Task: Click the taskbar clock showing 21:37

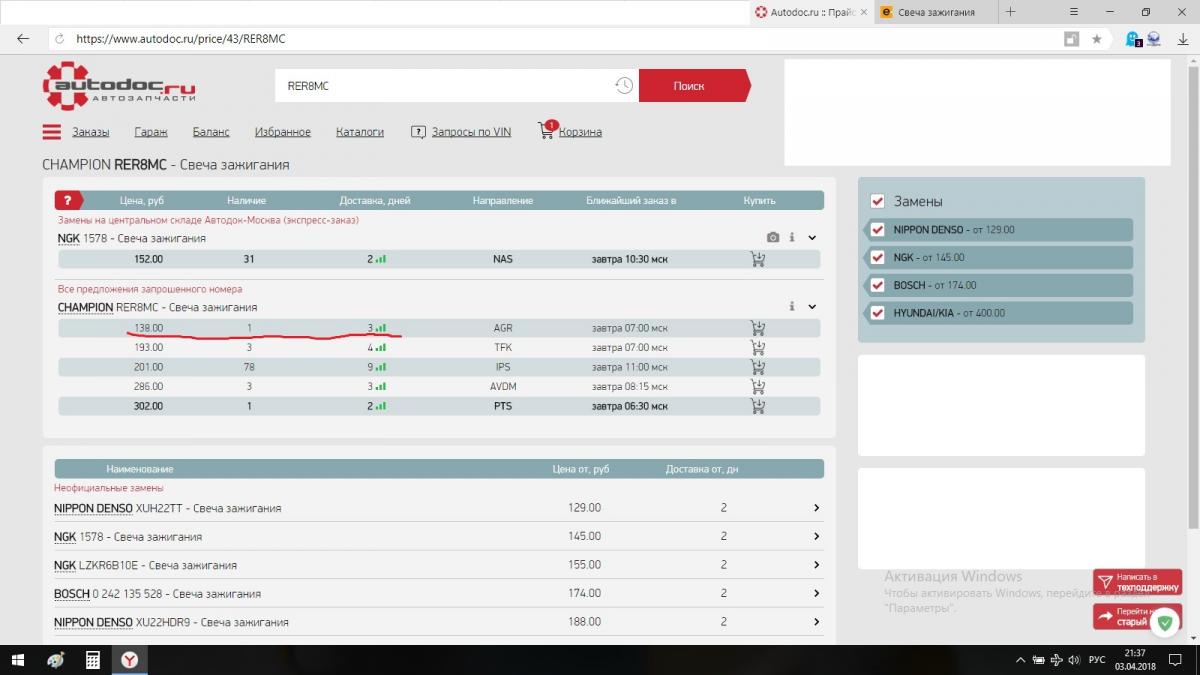Action: tap(1135, 660)
